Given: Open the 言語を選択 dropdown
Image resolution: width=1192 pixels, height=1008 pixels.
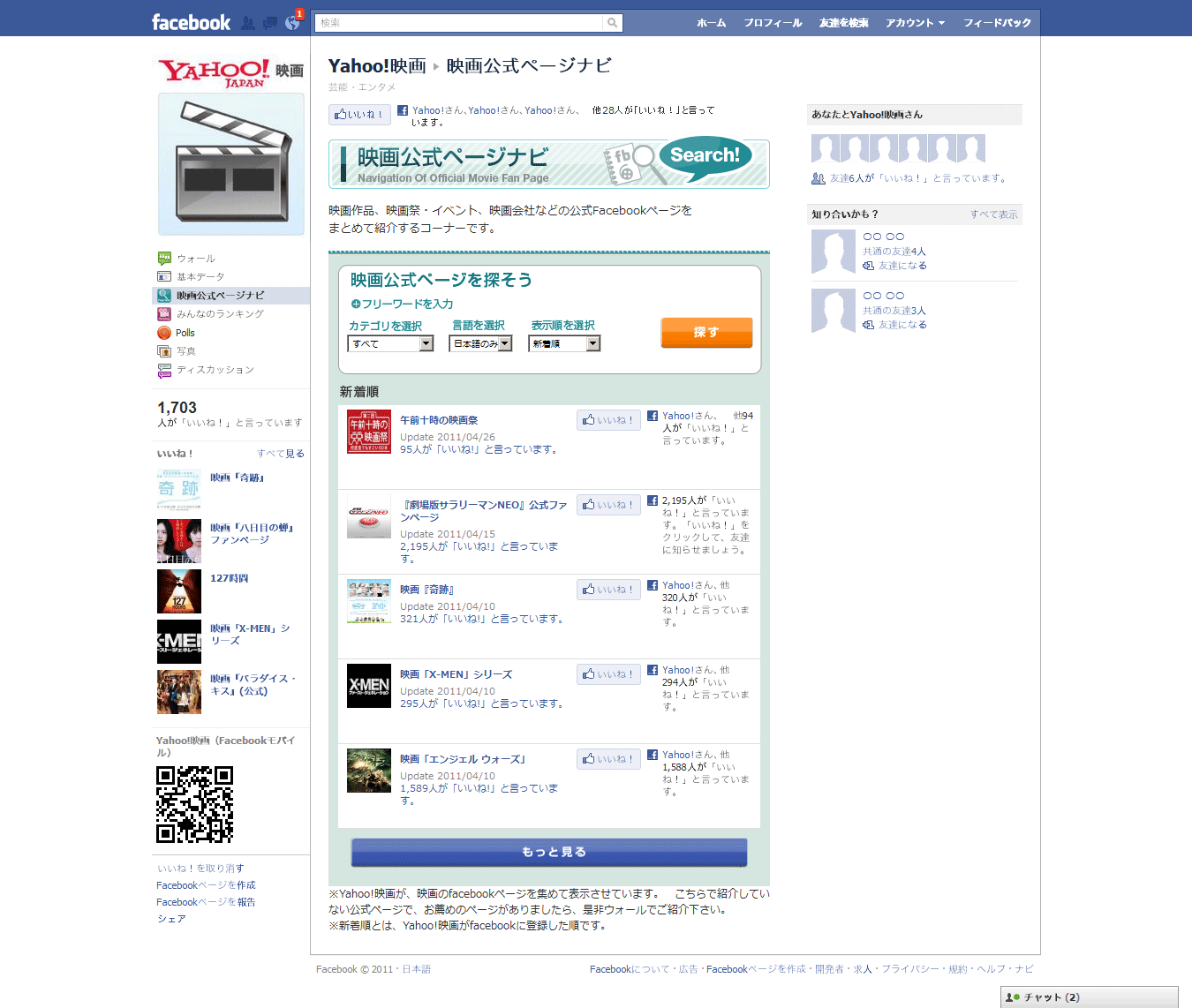Looking at the screenshot, I should point(480,343).
